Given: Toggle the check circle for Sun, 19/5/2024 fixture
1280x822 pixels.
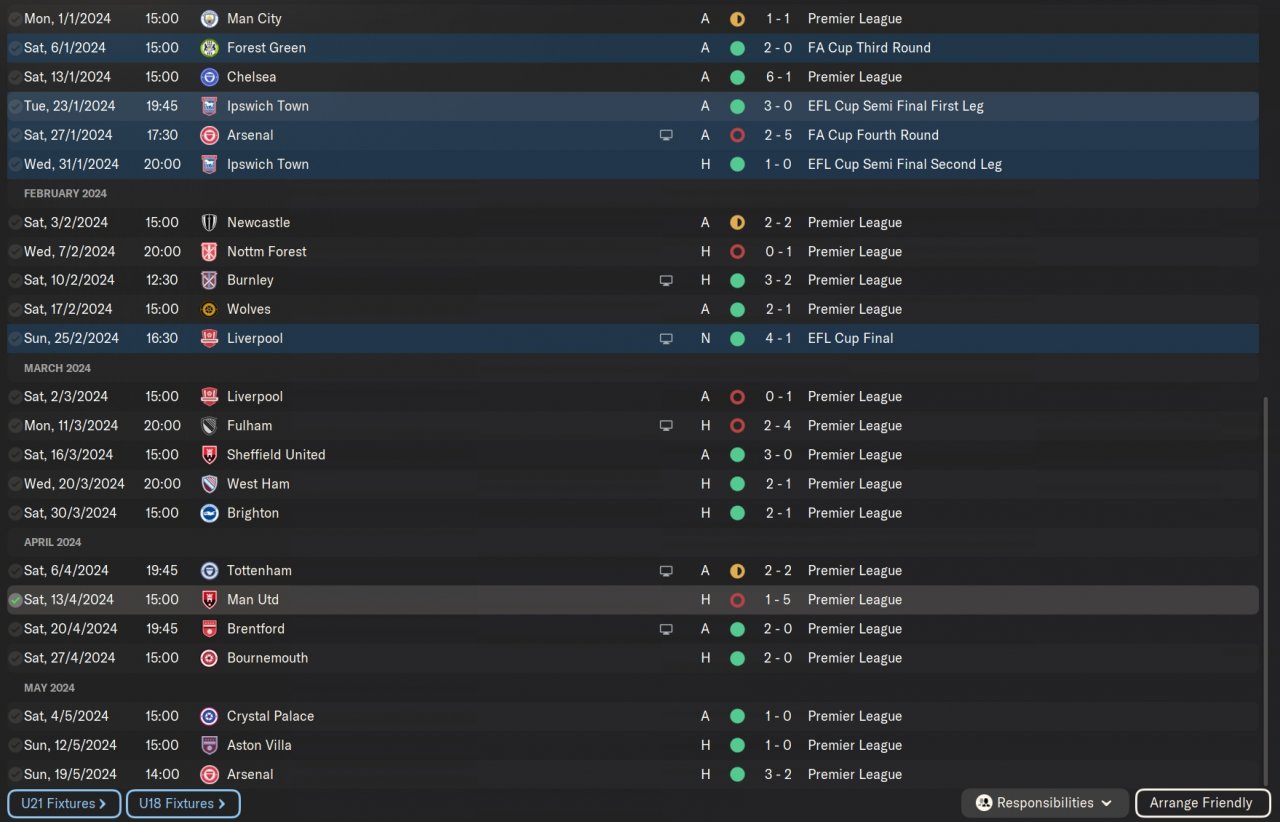Looking at the screenshot, I should tap(15, 774).
